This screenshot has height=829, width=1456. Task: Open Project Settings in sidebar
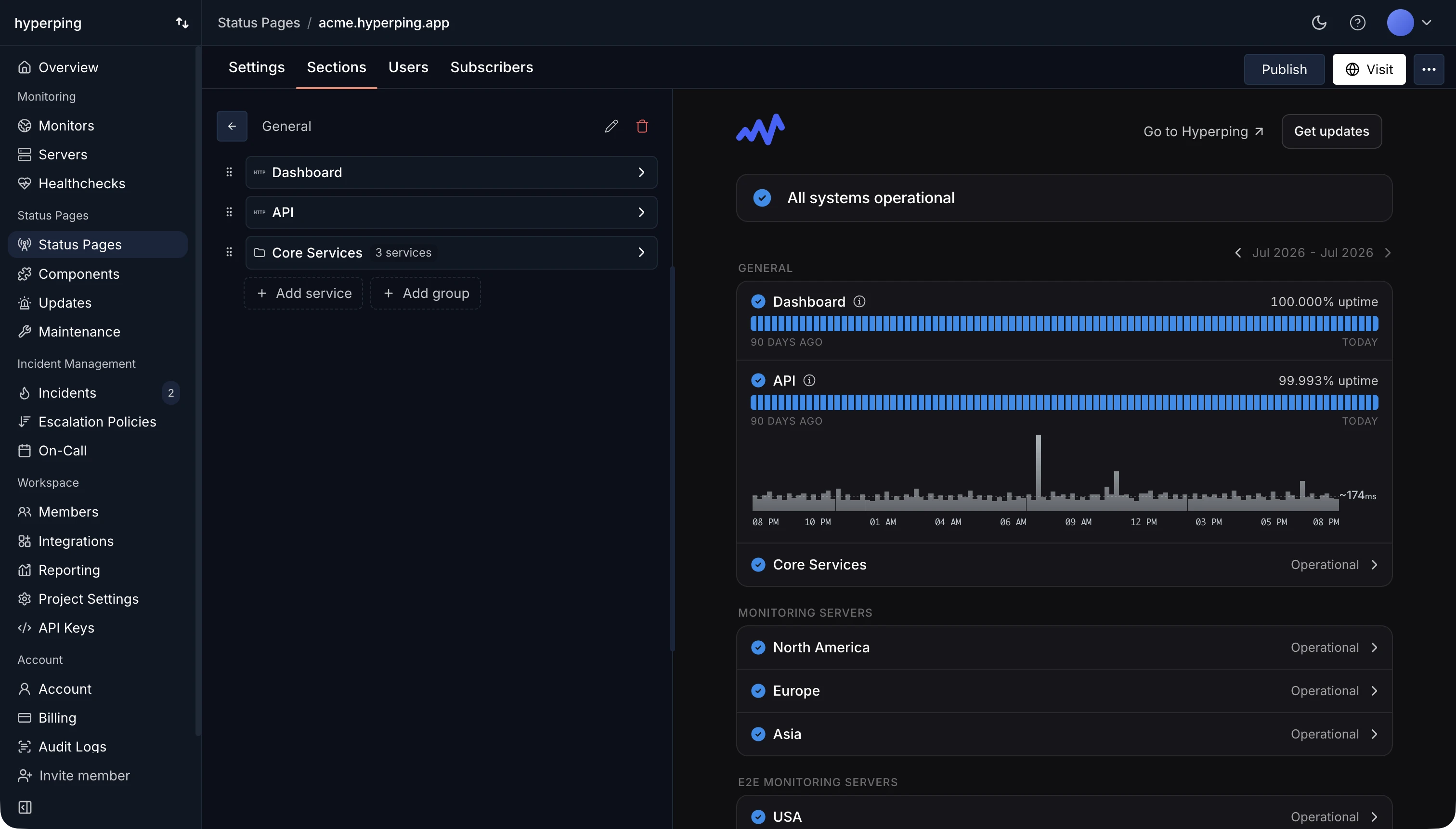(x=98, y=599)
